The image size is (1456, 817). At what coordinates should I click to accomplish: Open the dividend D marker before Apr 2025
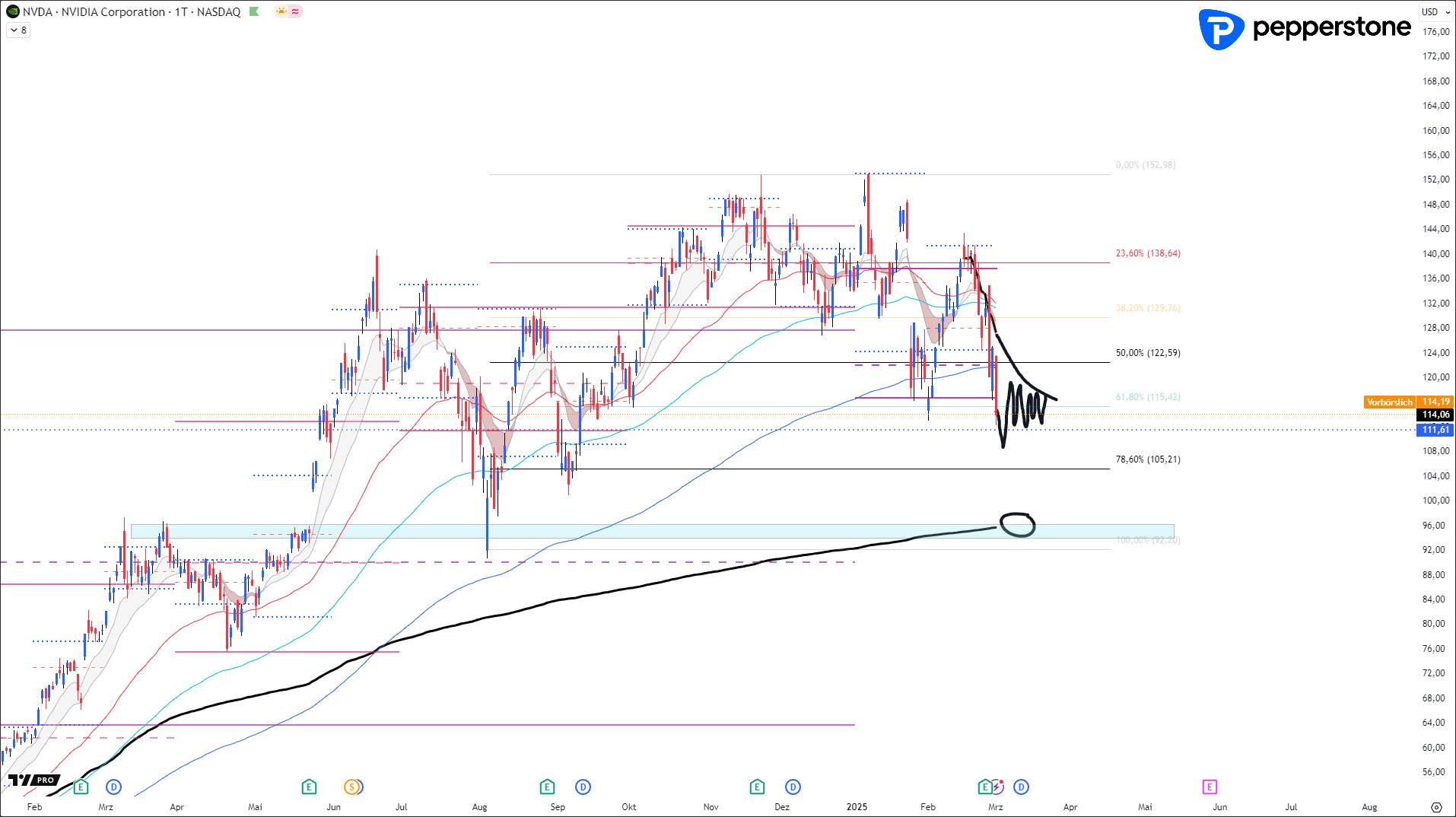click(x=1021, y=787)
